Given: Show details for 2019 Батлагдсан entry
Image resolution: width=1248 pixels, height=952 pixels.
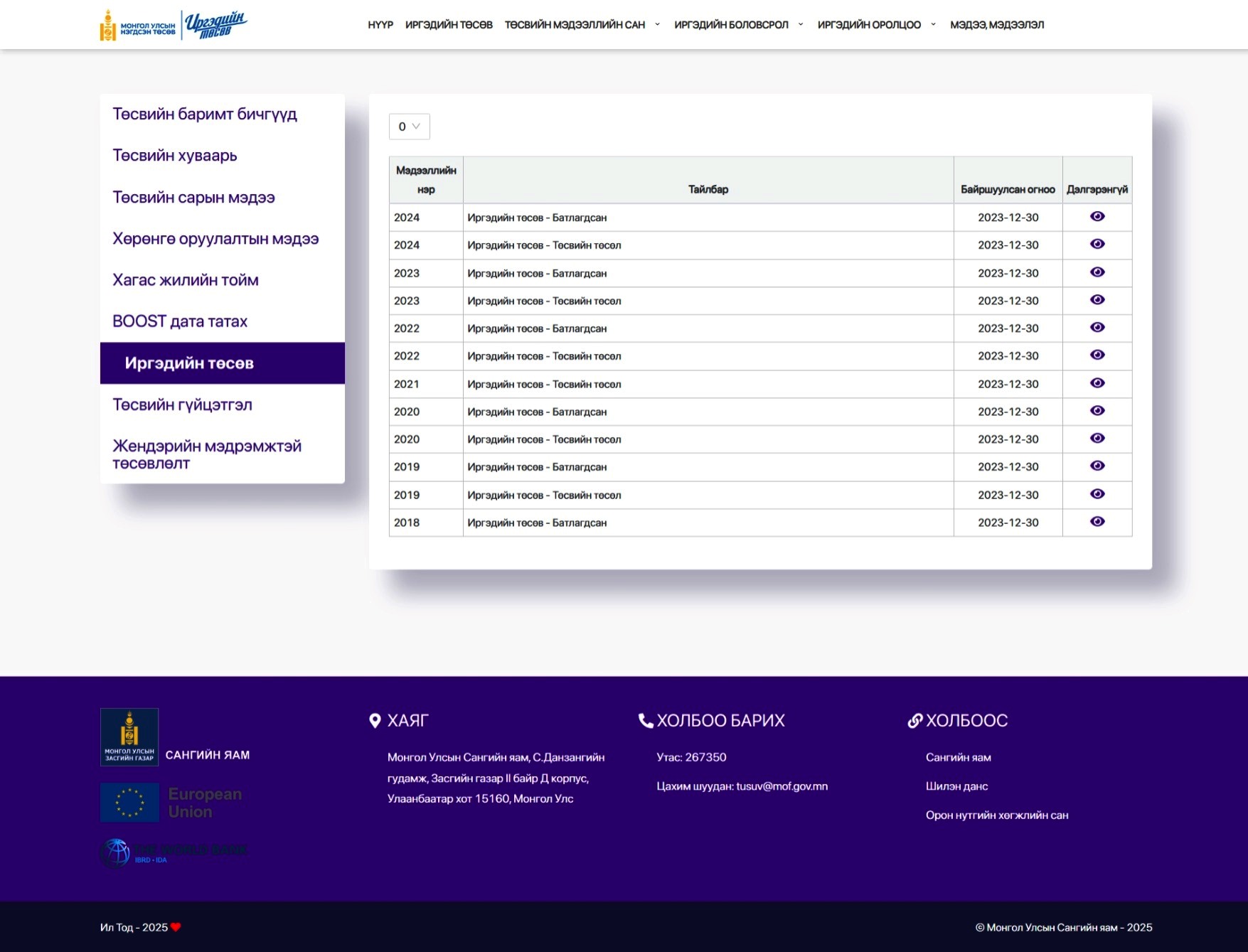Looking at the screenshot, I should pyautogui.click(x=1097, y=466).
